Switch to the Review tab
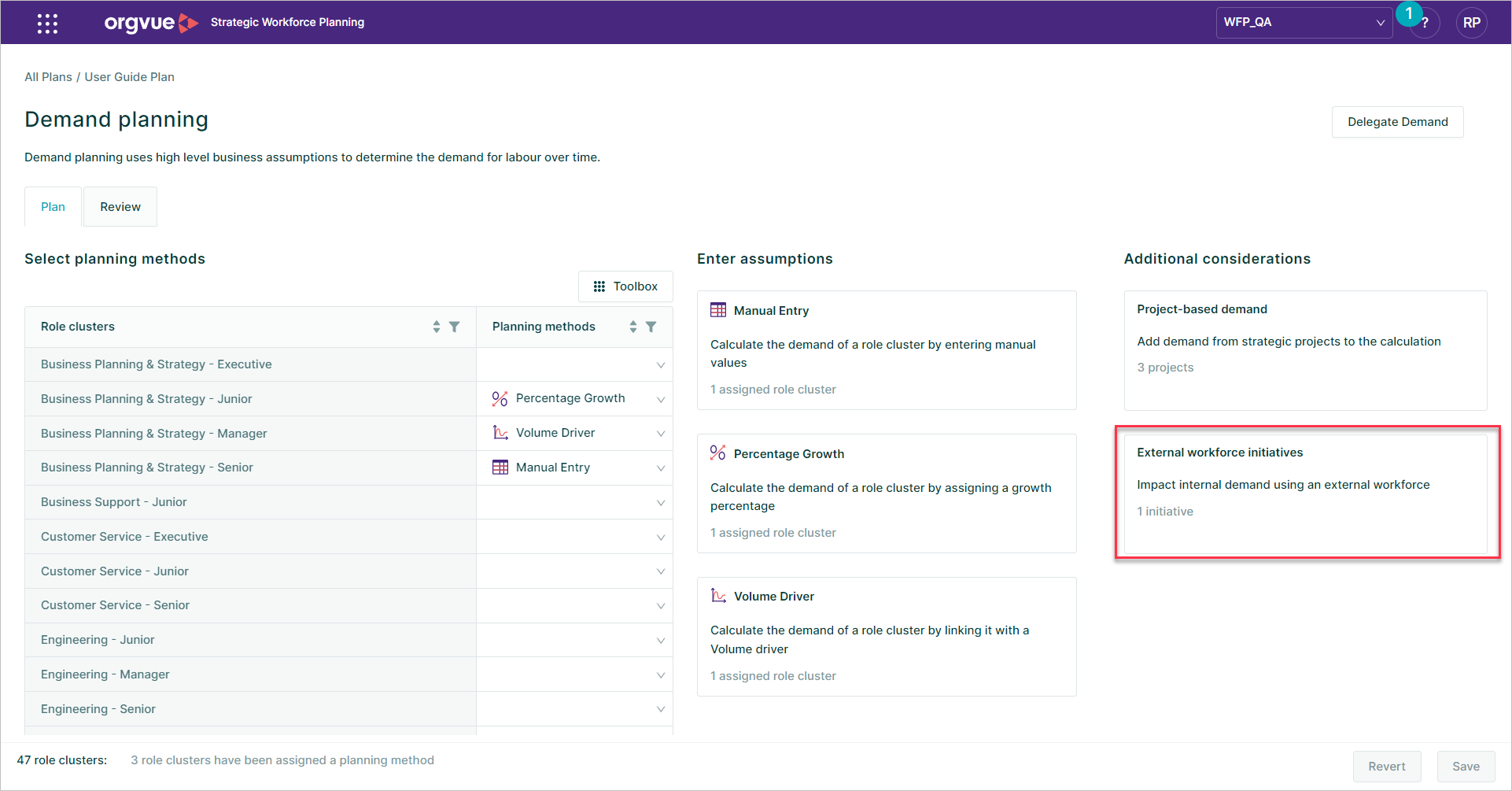 coord(120,206)
